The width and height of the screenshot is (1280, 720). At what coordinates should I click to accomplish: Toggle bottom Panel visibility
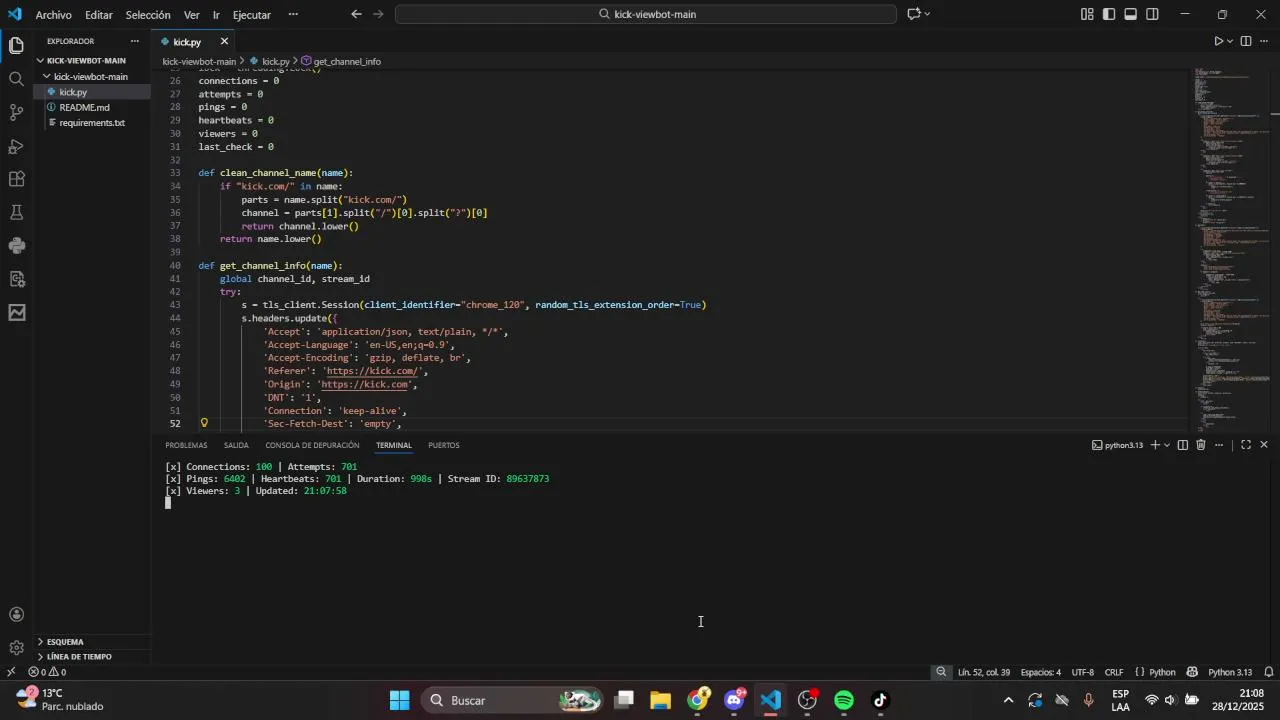(1131, 14)
